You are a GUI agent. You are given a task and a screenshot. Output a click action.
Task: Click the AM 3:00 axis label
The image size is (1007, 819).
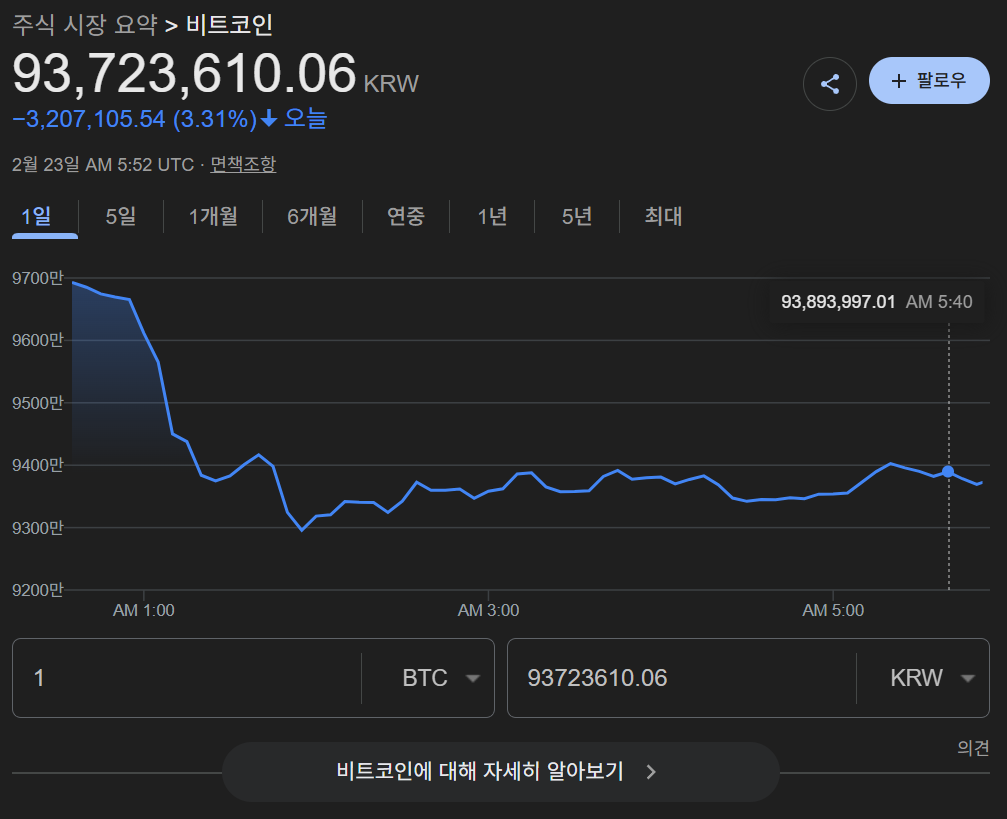pos(488,610)
